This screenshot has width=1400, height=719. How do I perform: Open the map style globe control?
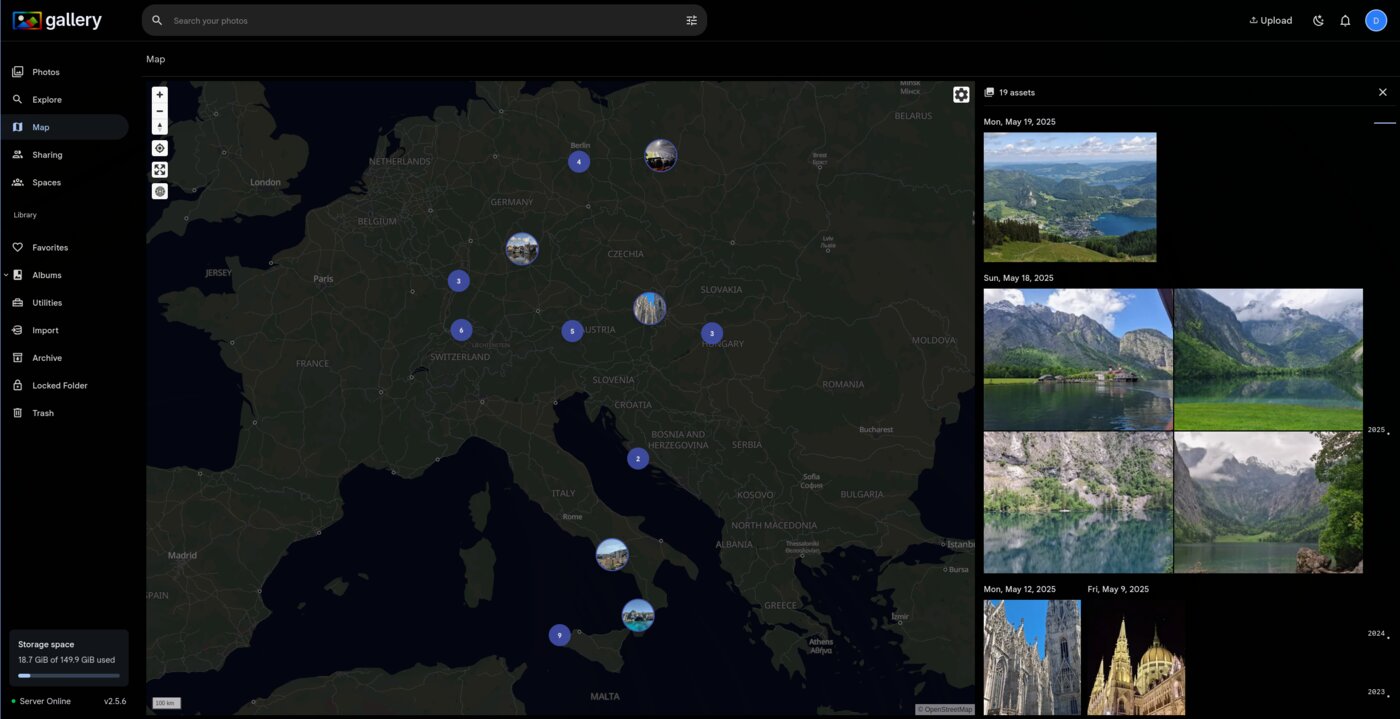tap(159, 191)
